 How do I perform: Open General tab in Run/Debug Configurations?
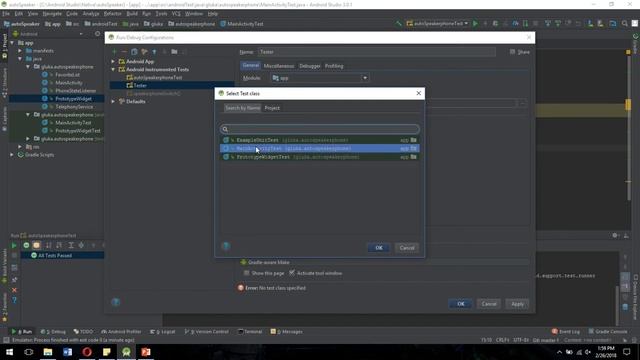(250, 66)
